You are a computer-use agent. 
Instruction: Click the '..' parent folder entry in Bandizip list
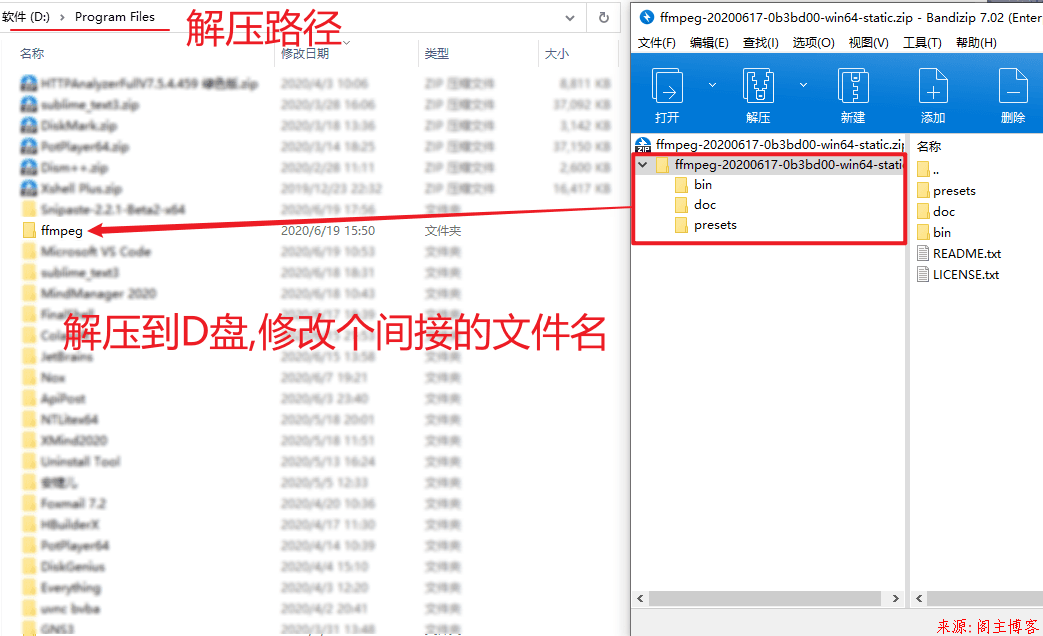[x=928, y=170]
